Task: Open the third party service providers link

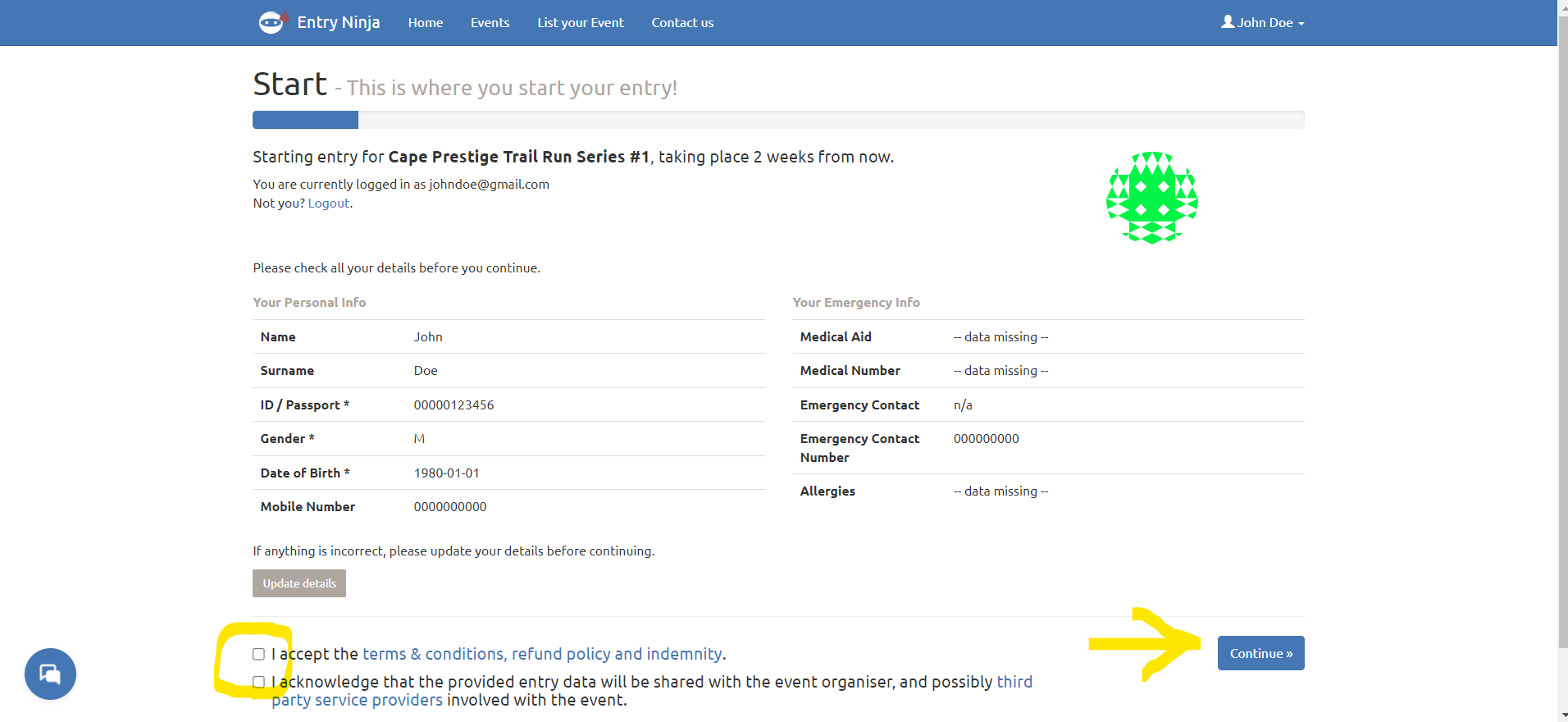Action: point(357,700)
